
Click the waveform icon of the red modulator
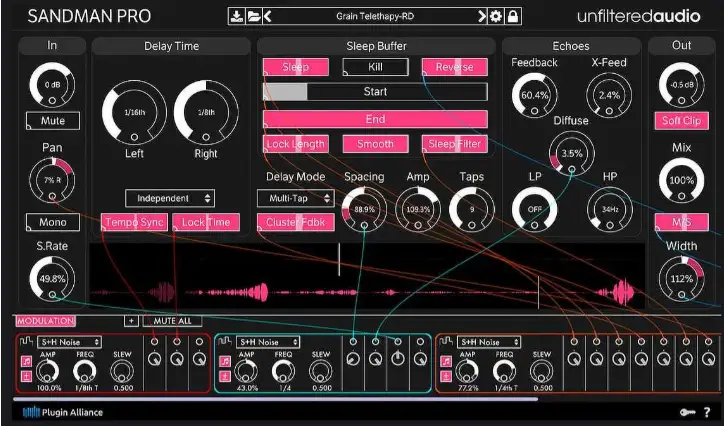26,342
